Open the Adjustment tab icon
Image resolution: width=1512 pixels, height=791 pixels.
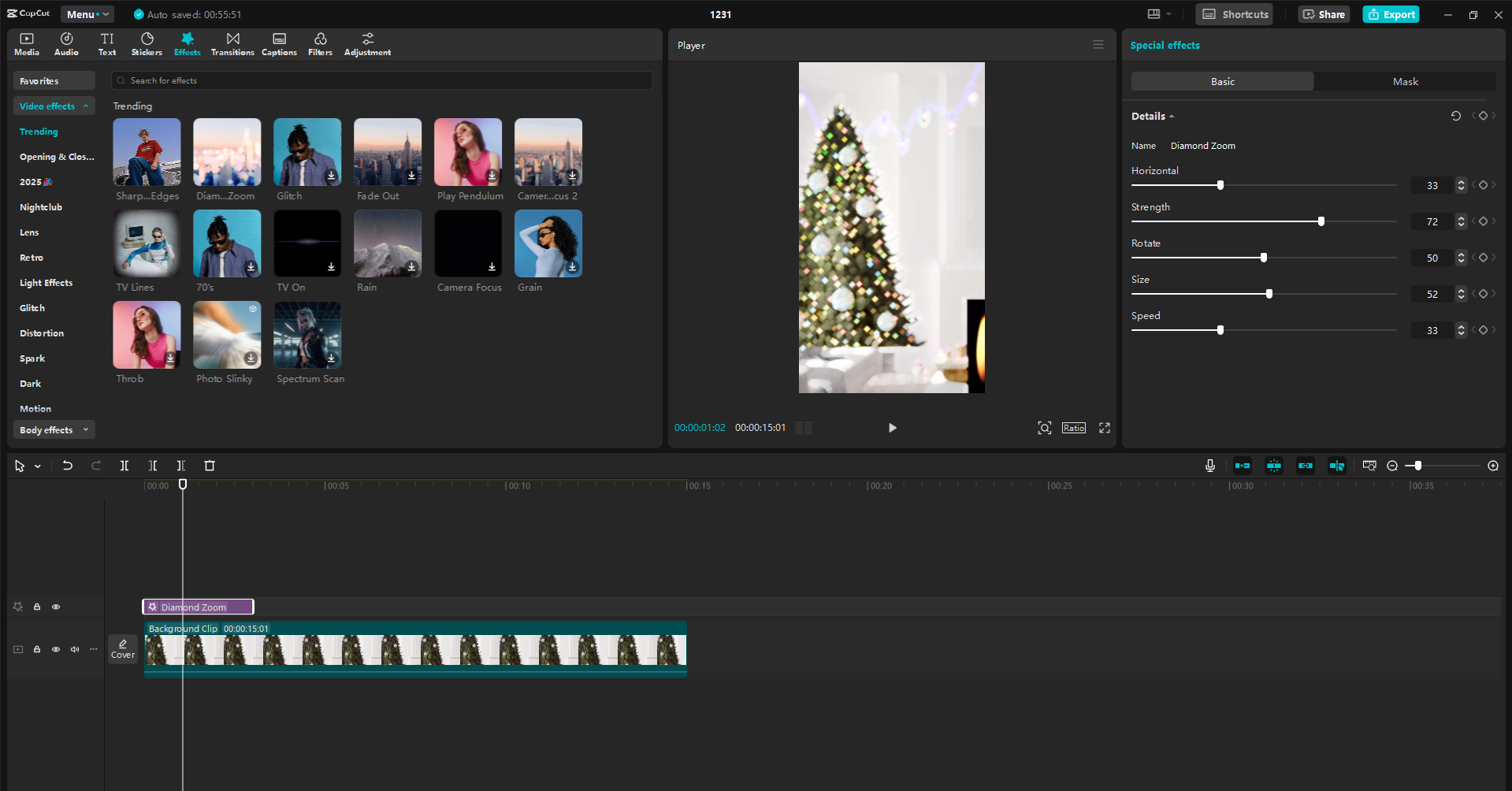[368, 39]
